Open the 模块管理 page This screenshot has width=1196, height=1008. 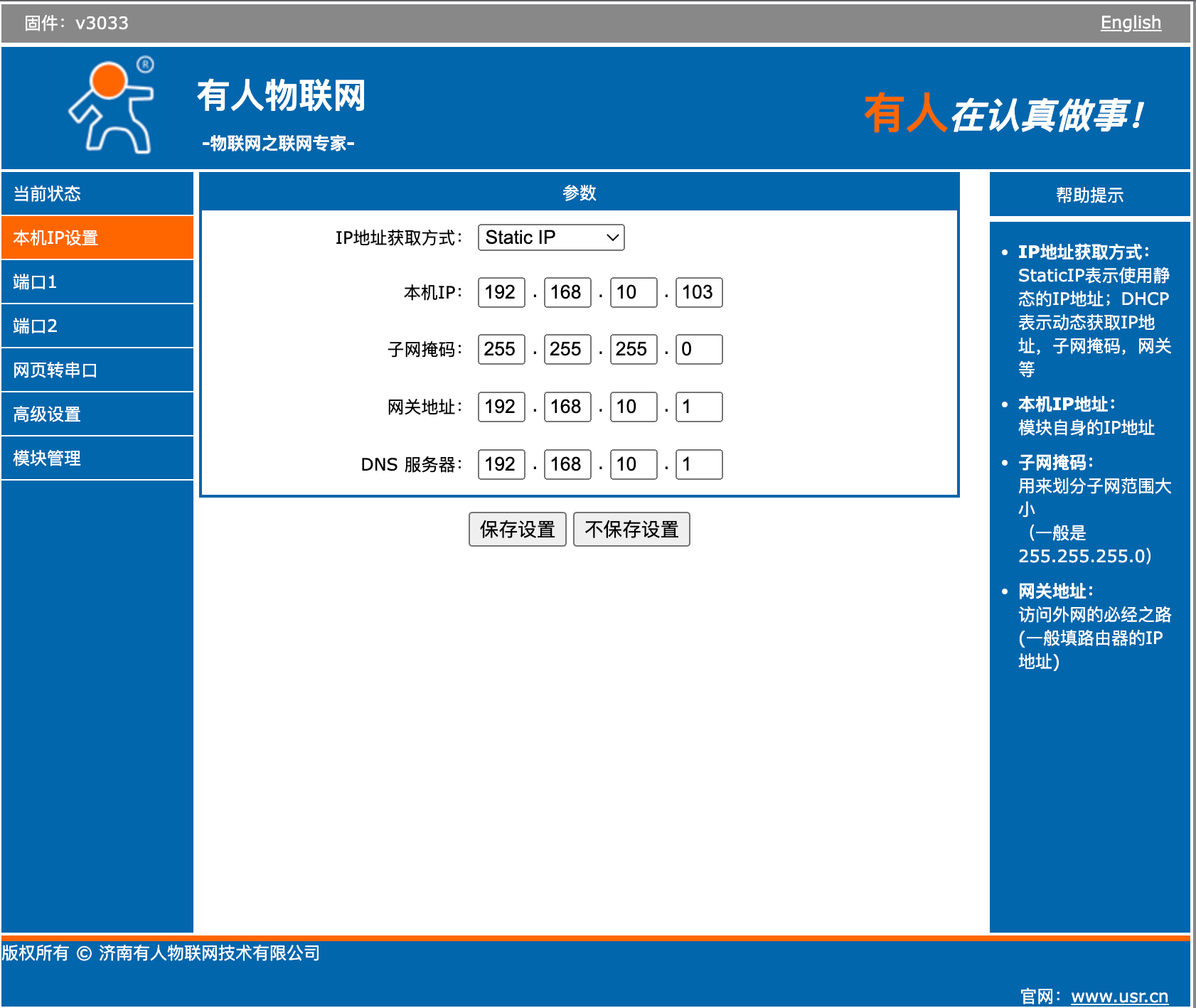(x=97, y=458)
